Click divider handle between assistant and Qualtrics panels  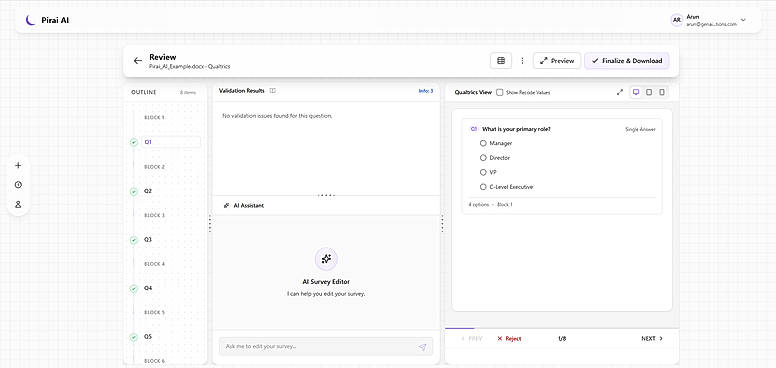point(442,224)
